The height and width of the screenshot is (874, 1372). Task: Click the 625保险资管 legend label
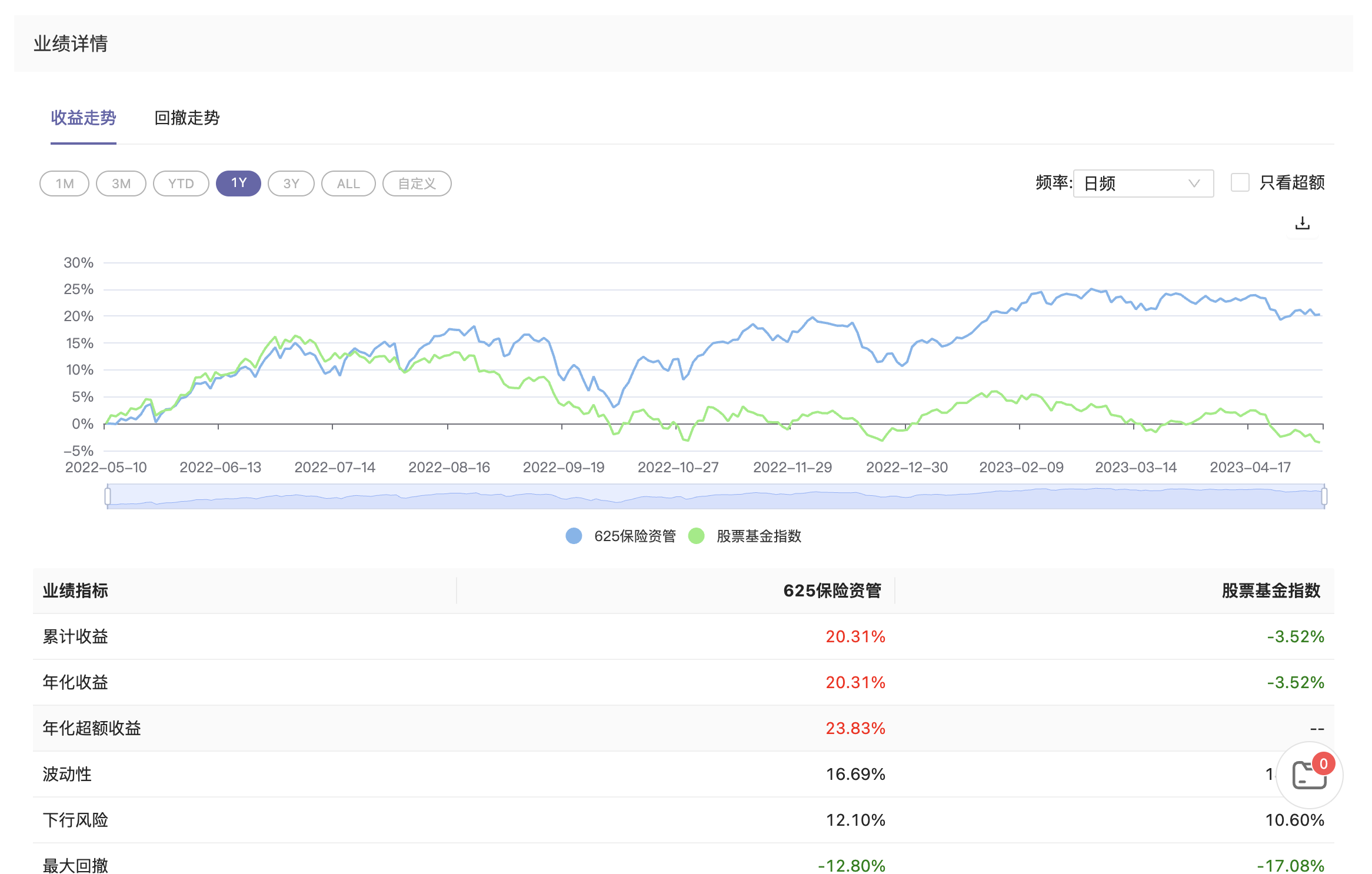635,536
